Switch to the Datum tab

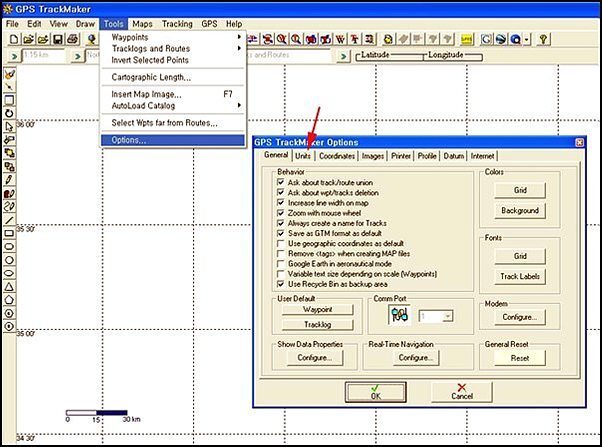coord(453,156)
